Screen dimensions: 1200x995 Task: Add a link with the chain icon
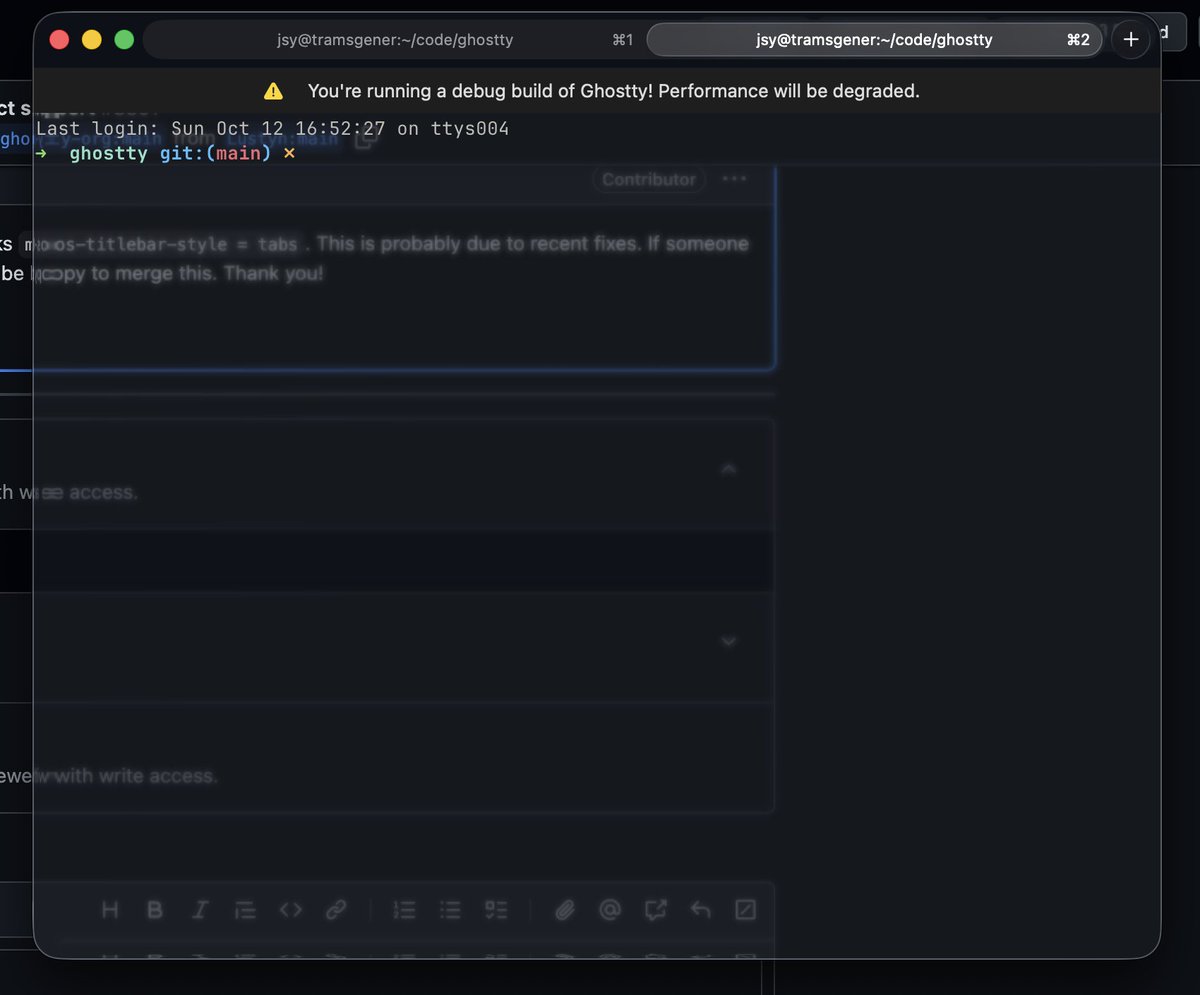click(336, 909)
